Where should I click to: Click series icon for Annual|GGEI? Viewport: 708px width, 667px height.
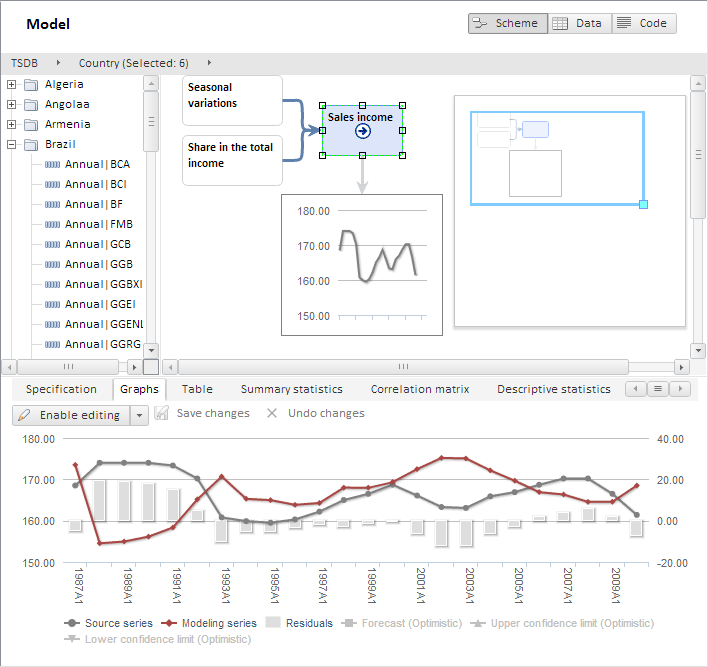(52, 304)
